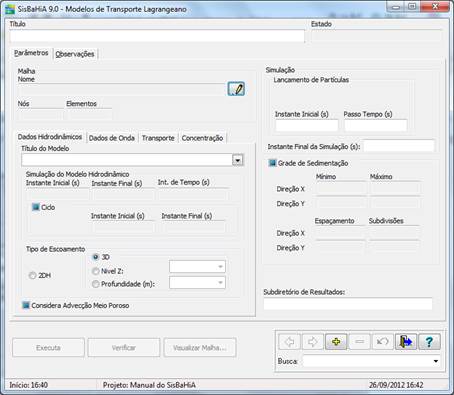Click Malha Nome field
This screenshot has height=395, width=454.
pyautogui.click(x=121, y=89)
